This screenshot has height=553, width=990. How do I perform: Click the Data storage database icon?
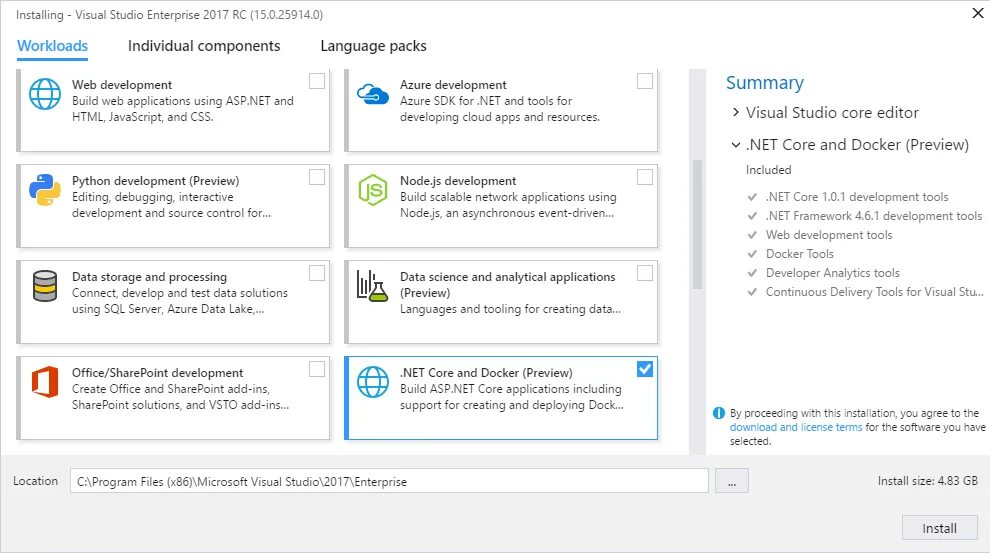pos(45,285)
